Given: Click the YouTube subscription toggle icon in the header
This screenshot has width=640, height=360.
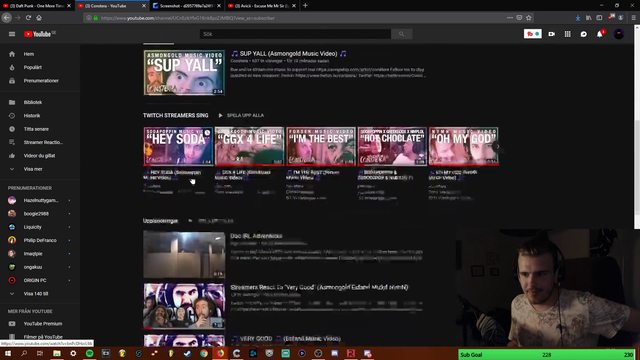Looking at the screenshot, I should pyautogui.click(x=533, y=34).
